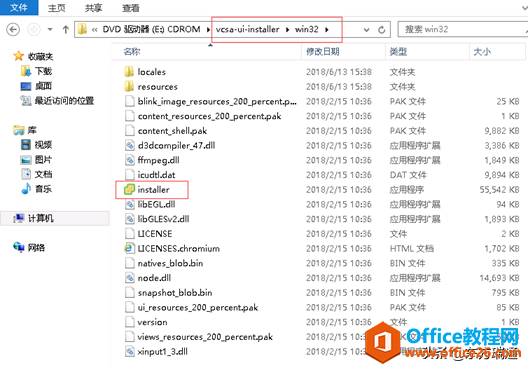Select natives_blob.bin file icon

[x=130, y=263]
